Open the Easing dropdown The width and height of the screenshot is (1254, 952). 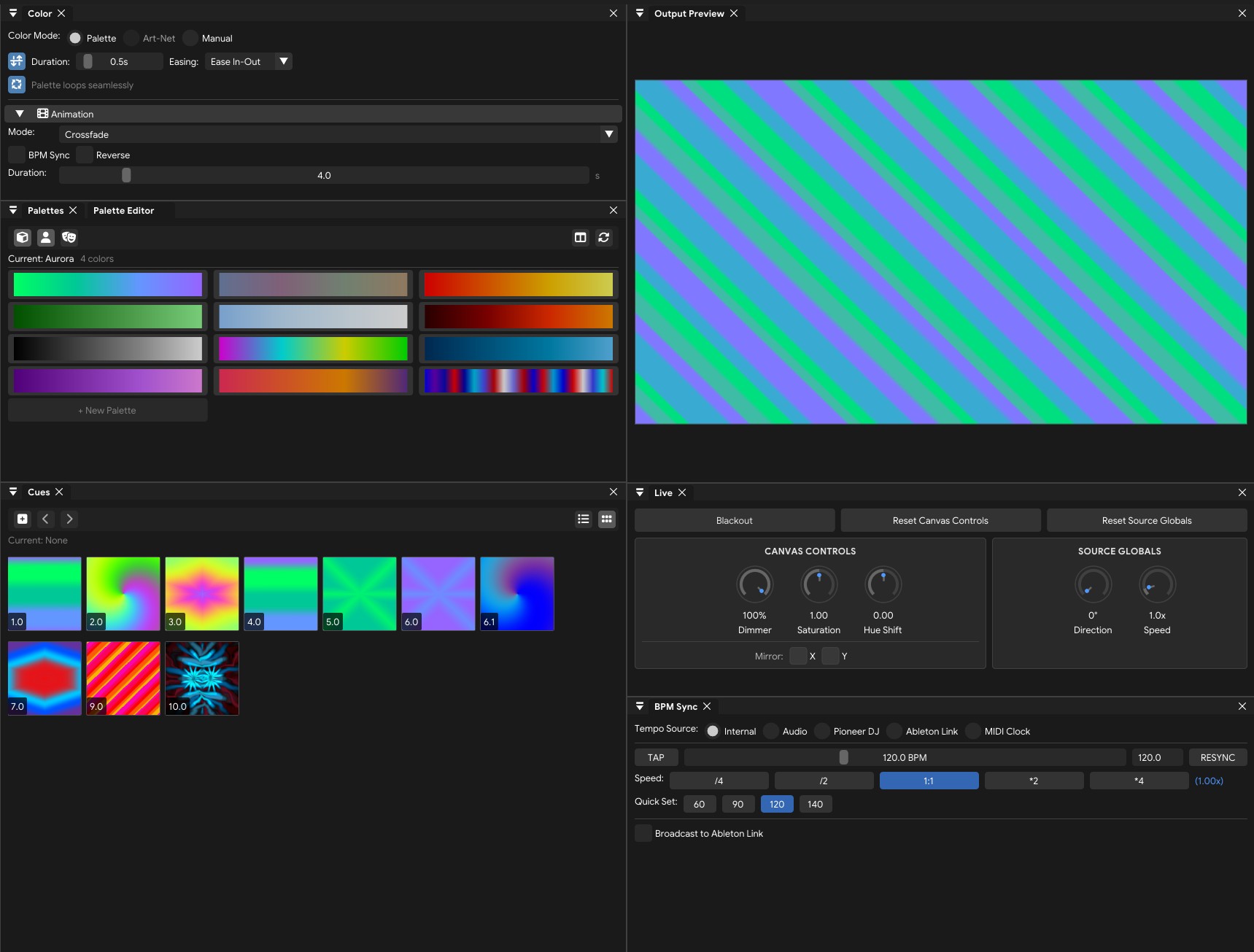pyautogui.click(x=249, y=61)
